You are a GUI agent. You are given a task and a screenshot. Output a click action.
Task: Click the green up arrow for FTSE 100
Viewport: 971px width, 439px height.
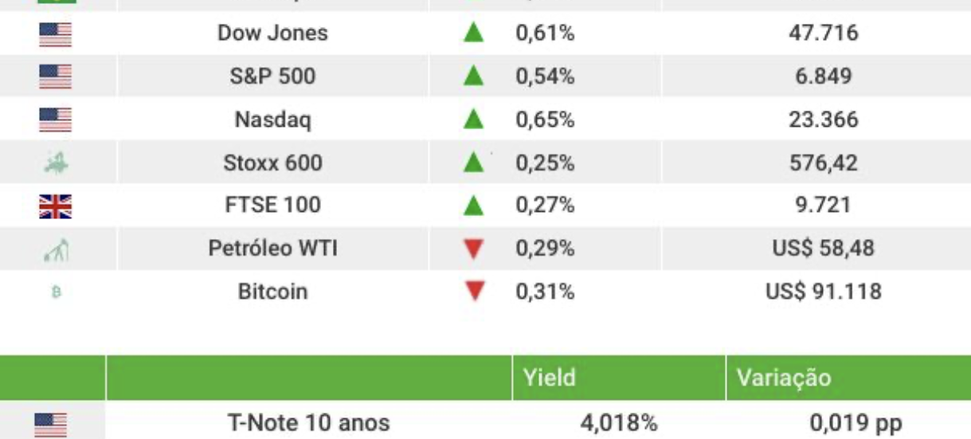click(x=474, y=206)
